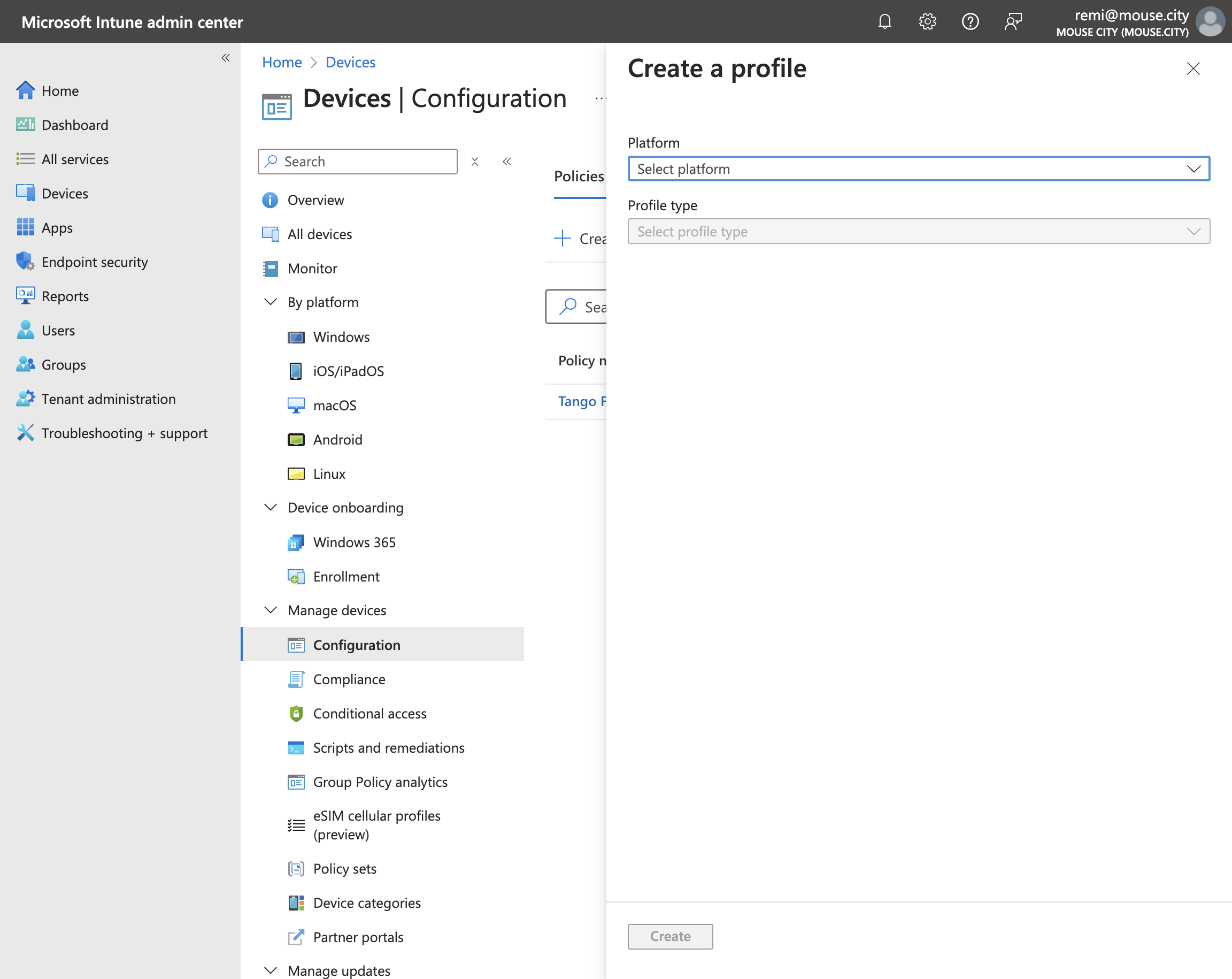The image size is (1232, 979).
Task: Open the notifications bell icon
Action: click(x=884, y=22)
